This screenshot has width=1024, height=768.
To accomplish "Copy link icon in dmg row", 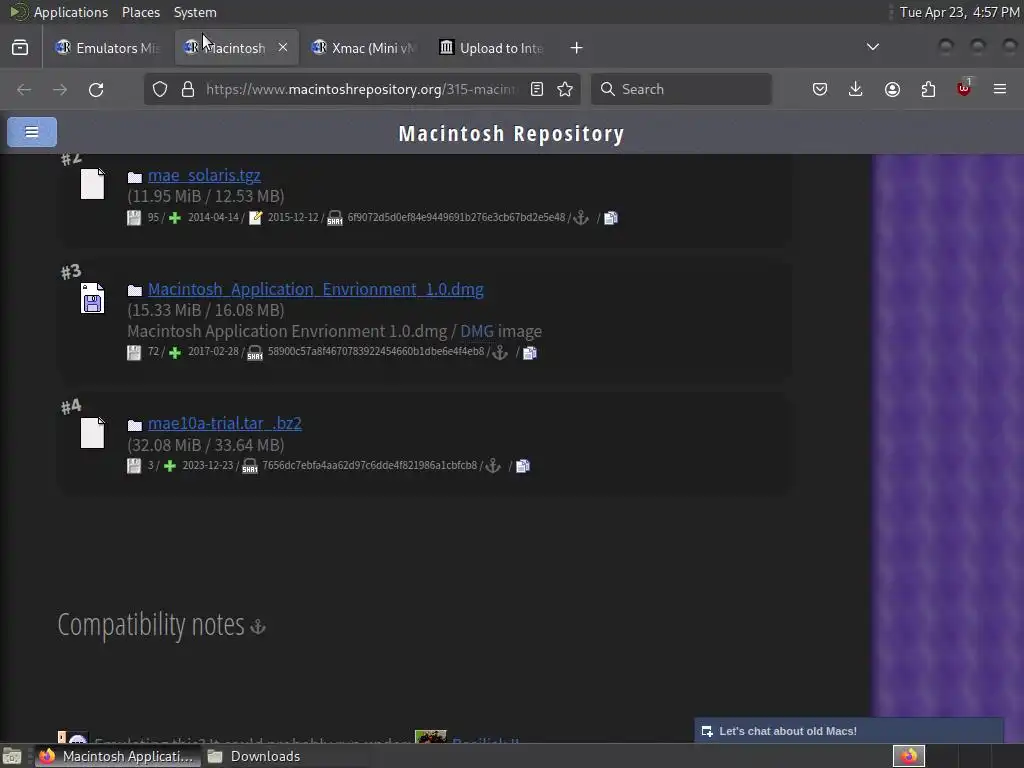I will 530,353.
